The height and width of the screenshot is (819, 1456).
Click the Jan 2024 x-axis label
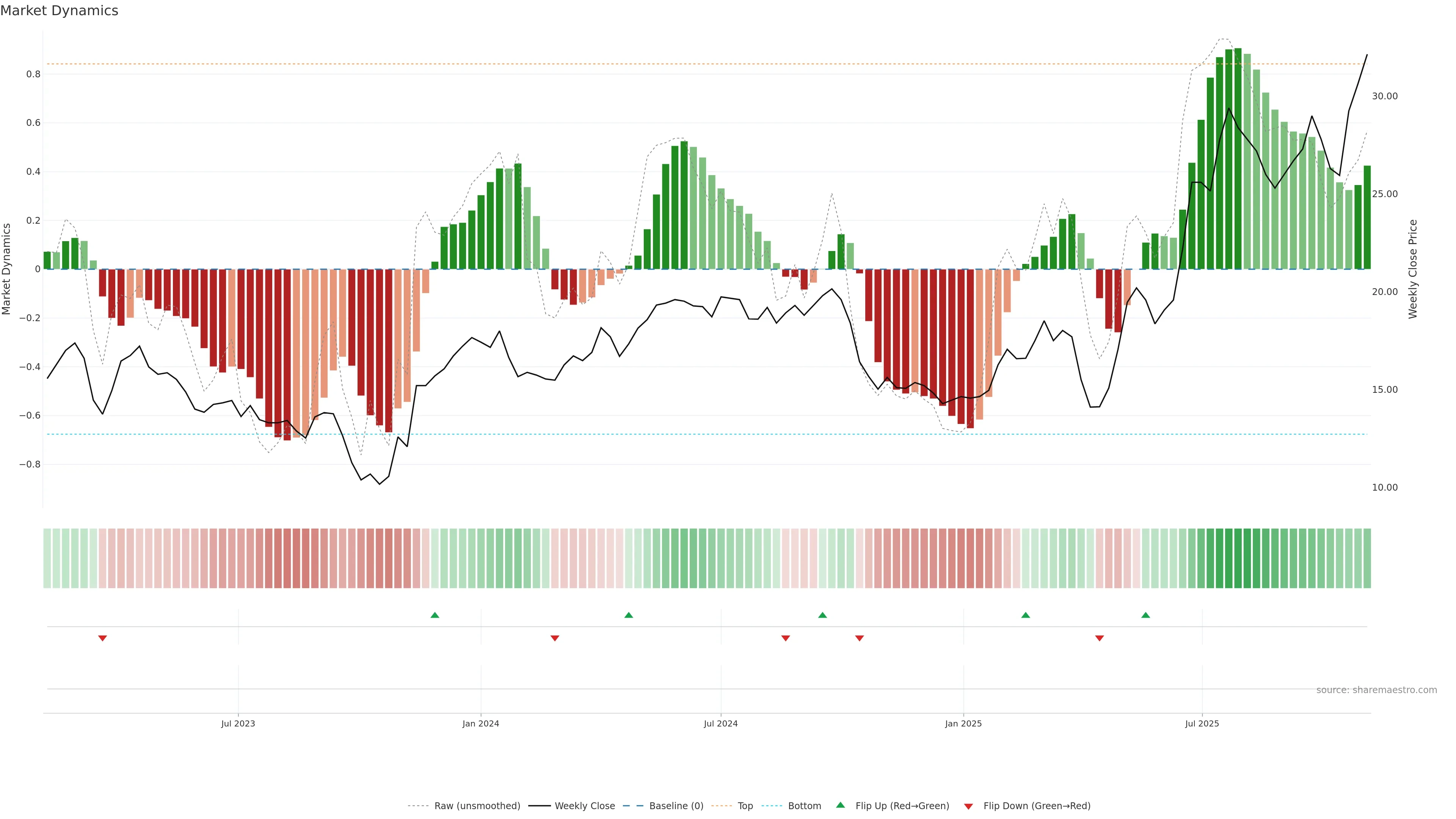pyautogui.click(x=480, y=723)
